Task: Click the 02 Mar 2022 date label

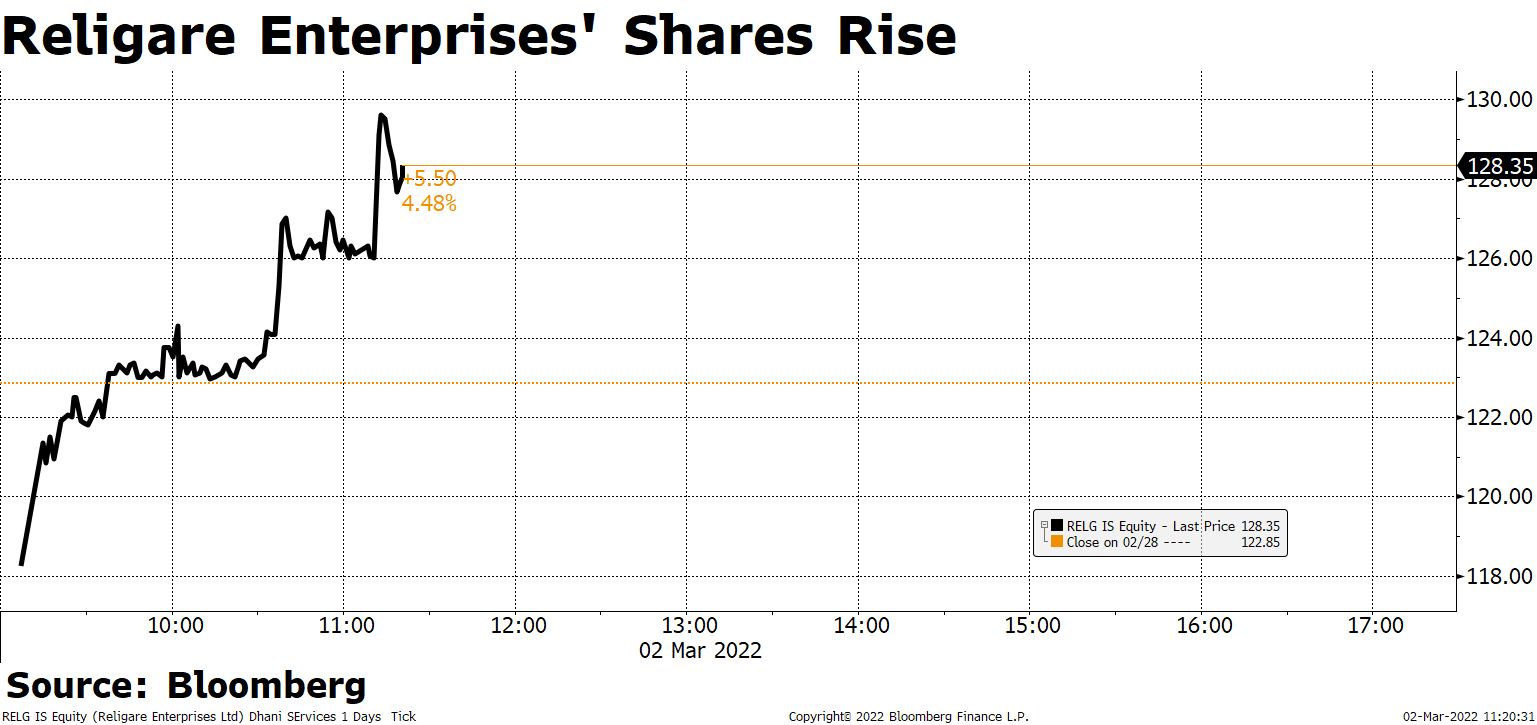Action: [x=700, y=650]
